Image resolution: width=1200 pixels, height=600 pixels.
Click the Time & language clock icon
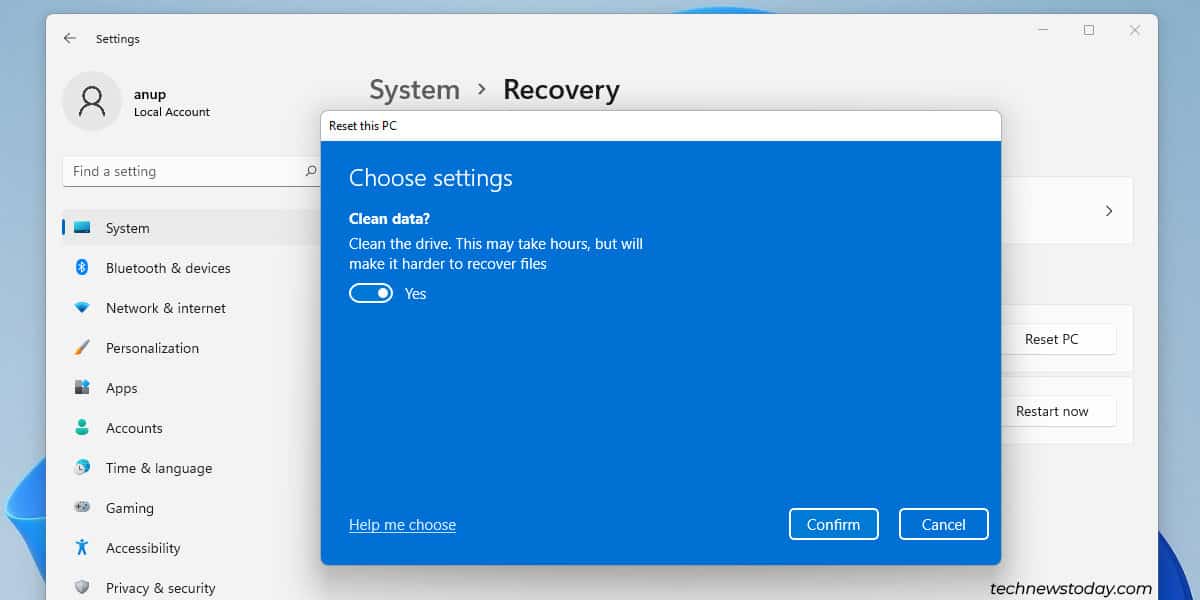pos(84,468)
